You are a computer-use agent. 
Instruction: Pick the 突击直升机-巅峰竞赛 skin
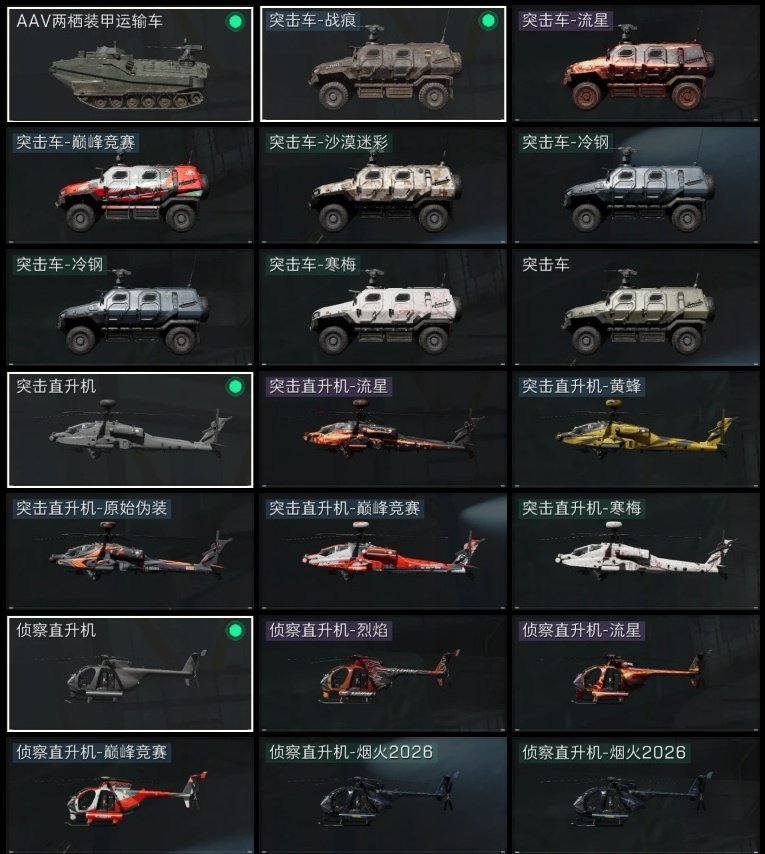coord(383,552)
